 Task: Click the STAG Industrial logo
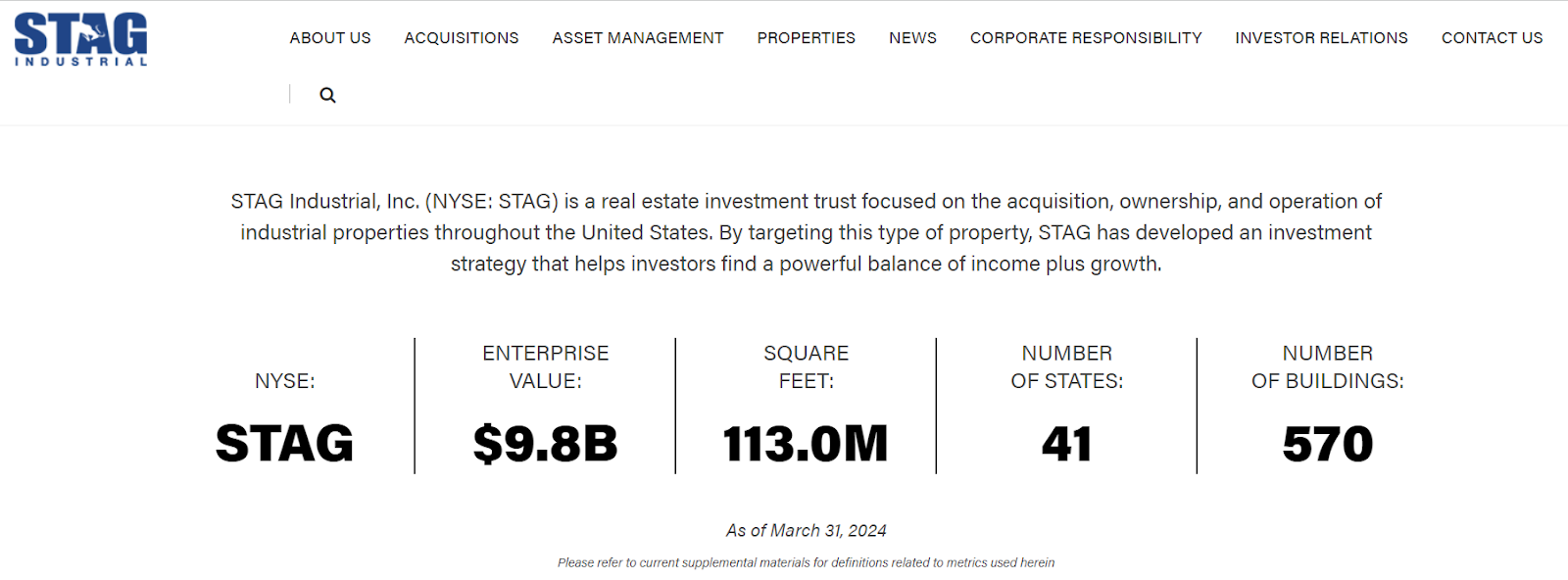click(80, 39)
